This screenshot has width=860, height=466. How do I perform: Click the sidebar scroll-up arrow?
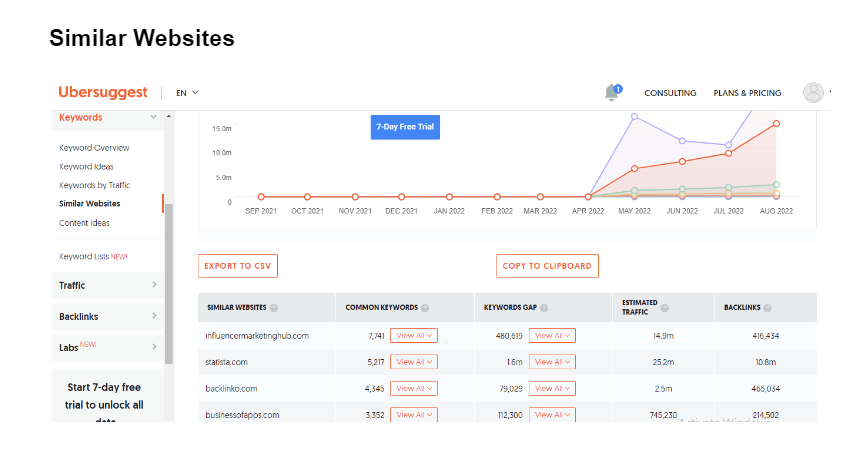[x=169, y=116]
